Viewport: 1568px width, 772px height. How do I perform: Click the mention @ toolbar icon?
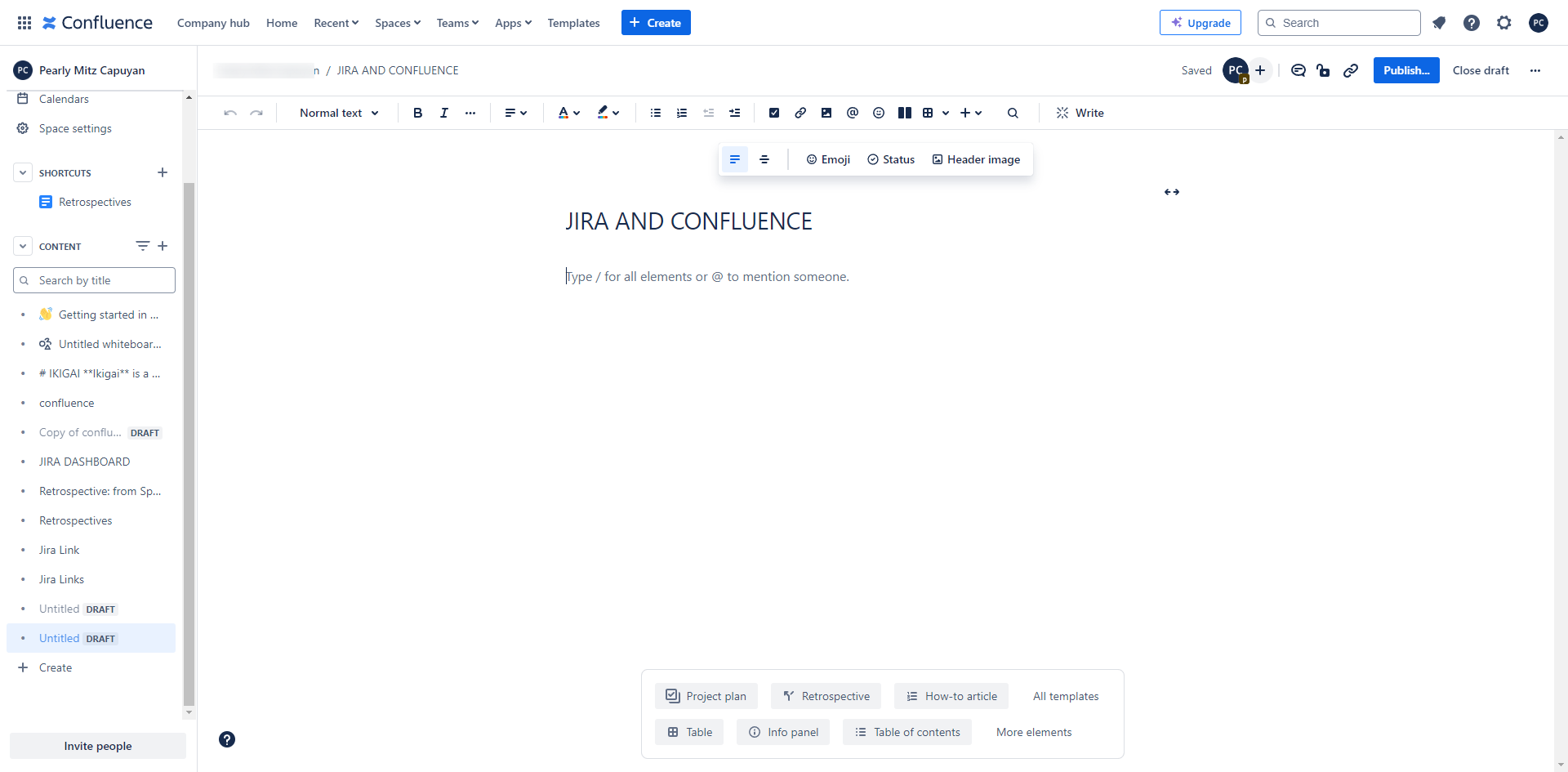[853, 113]
